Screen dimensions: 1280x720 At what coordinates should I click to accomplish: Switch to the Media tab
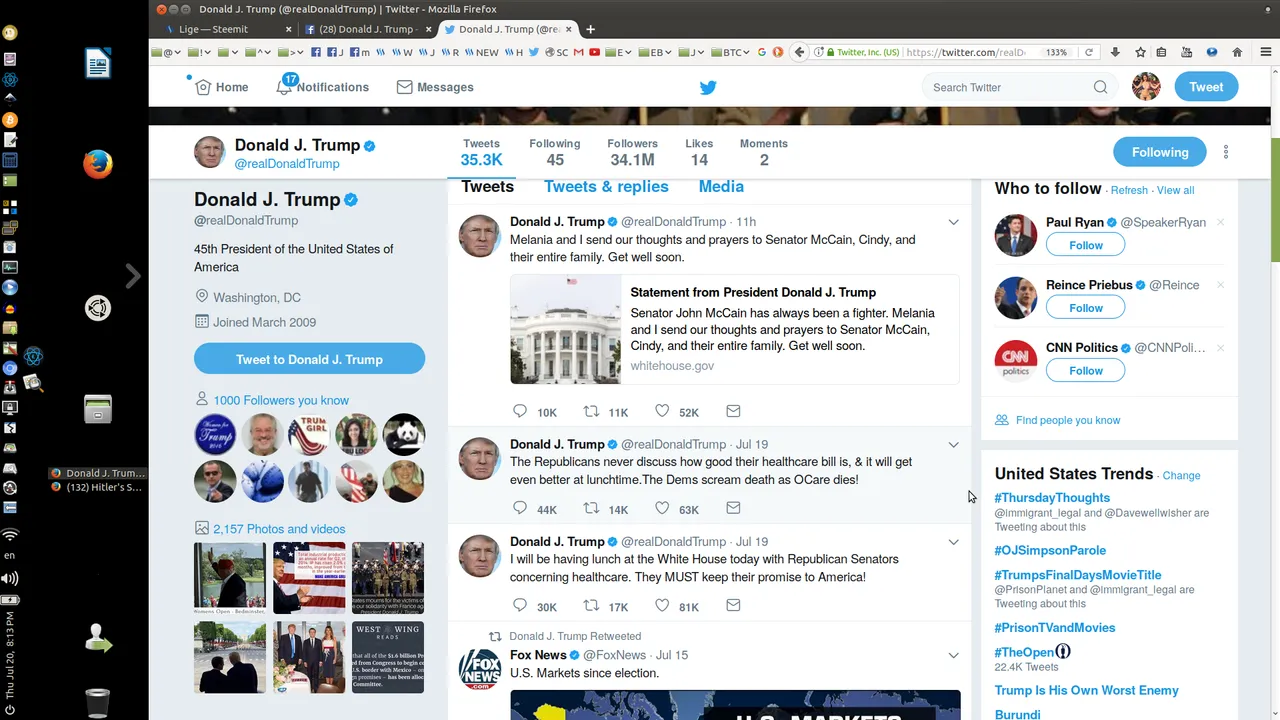coord(721,187)
